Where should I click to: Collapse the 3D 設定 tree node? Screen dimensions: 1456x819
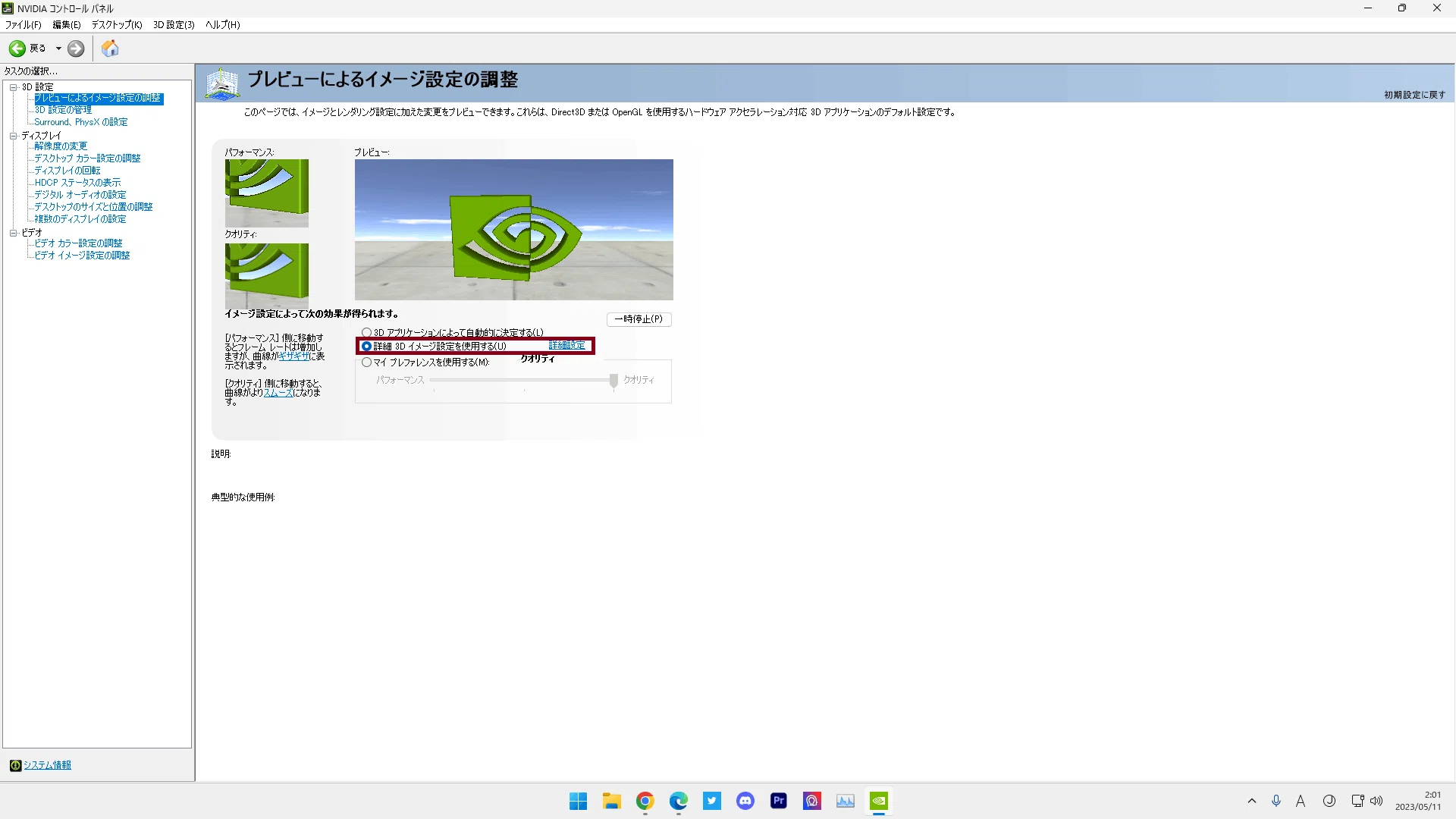[x=13, y=87]
